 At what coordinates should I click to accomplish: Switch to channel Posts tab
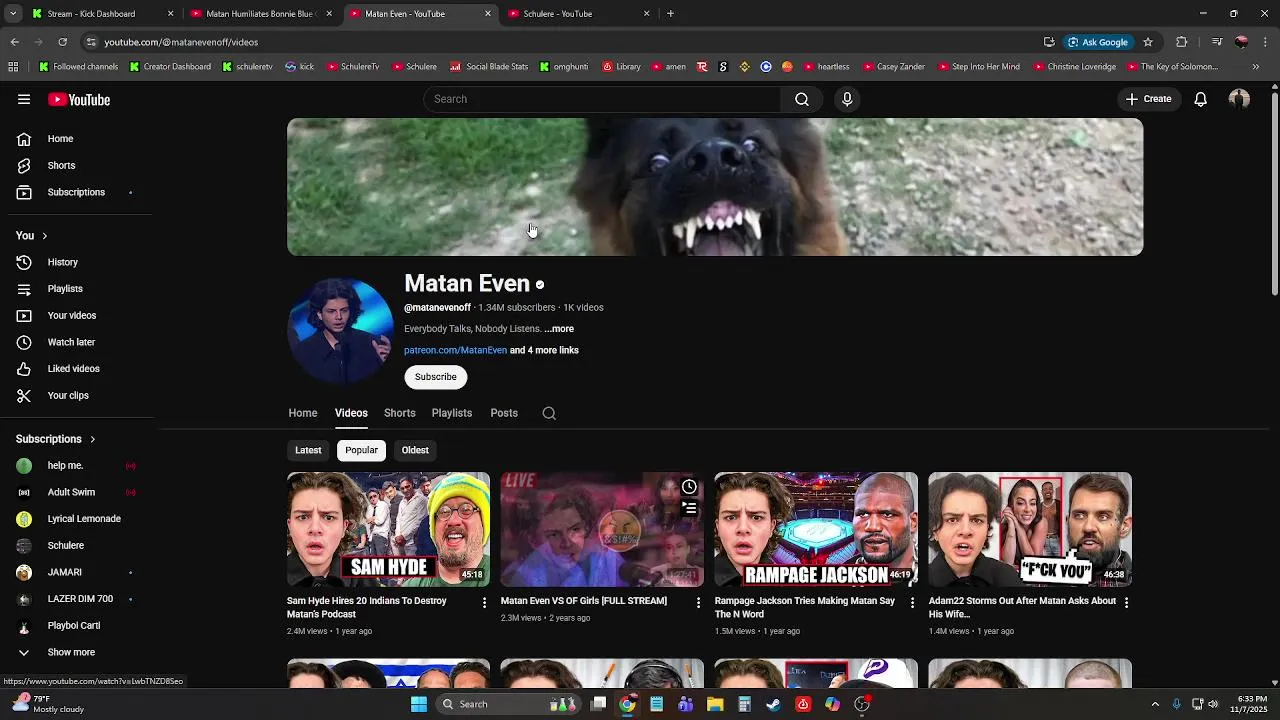tap(504, 413)
